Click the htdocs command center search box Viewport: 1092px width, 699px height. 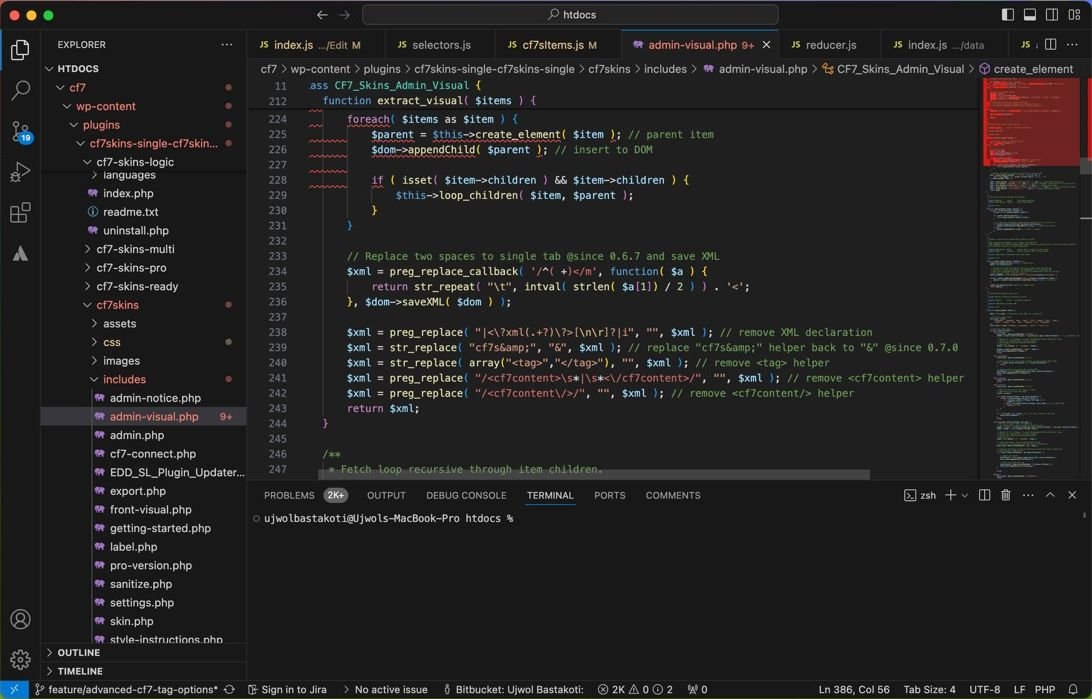(x=570, y=15)
